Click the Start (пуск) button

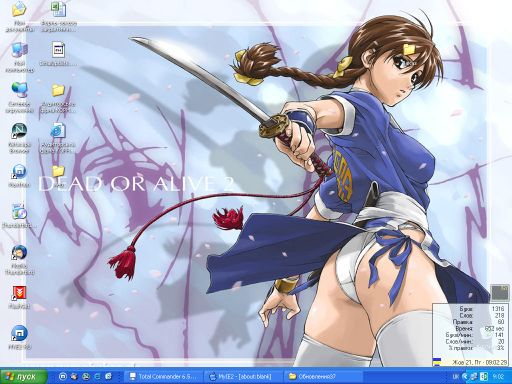[x=24, y=377]
